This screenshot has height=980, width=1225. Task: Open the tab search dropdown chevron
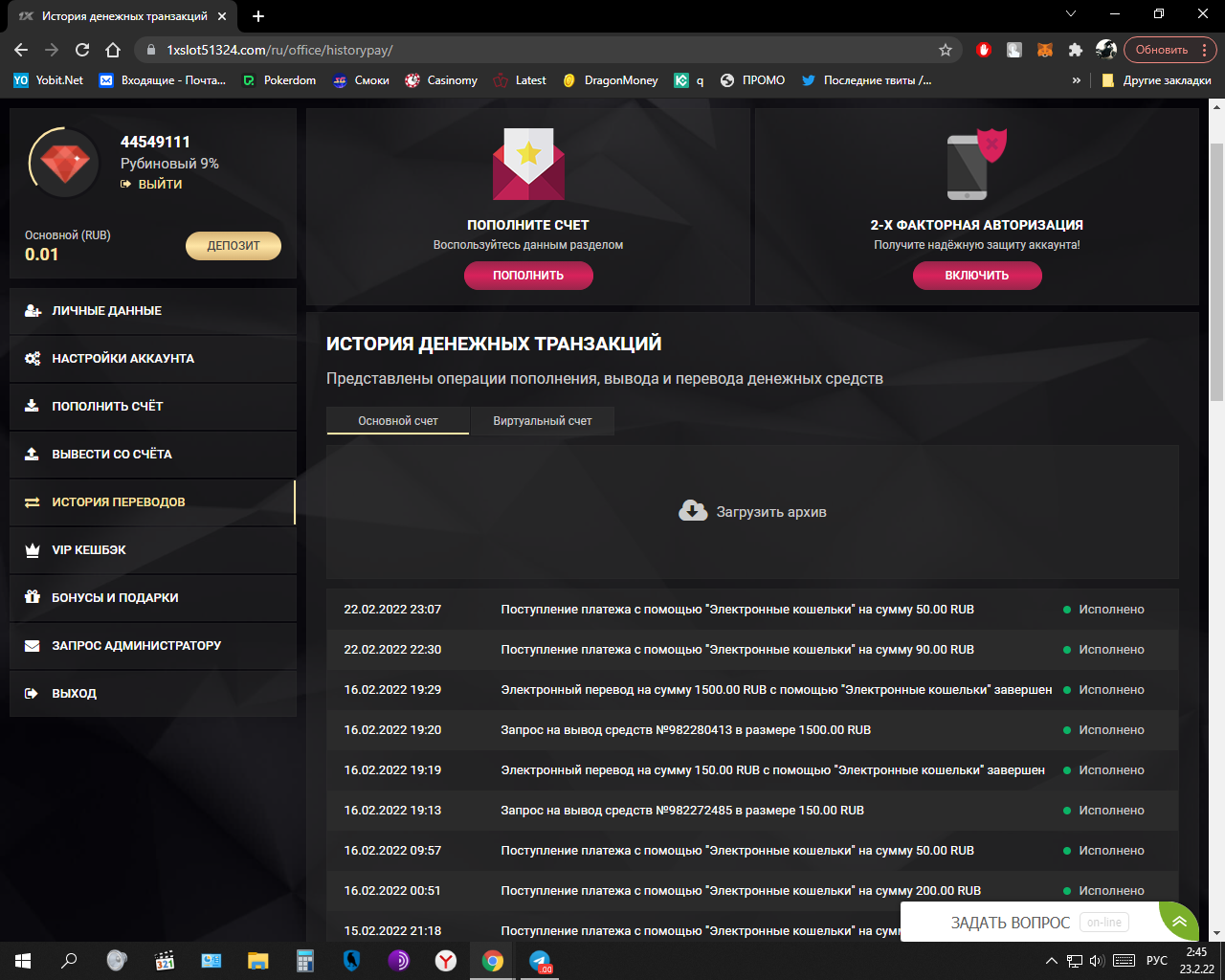coord(1071,14)
